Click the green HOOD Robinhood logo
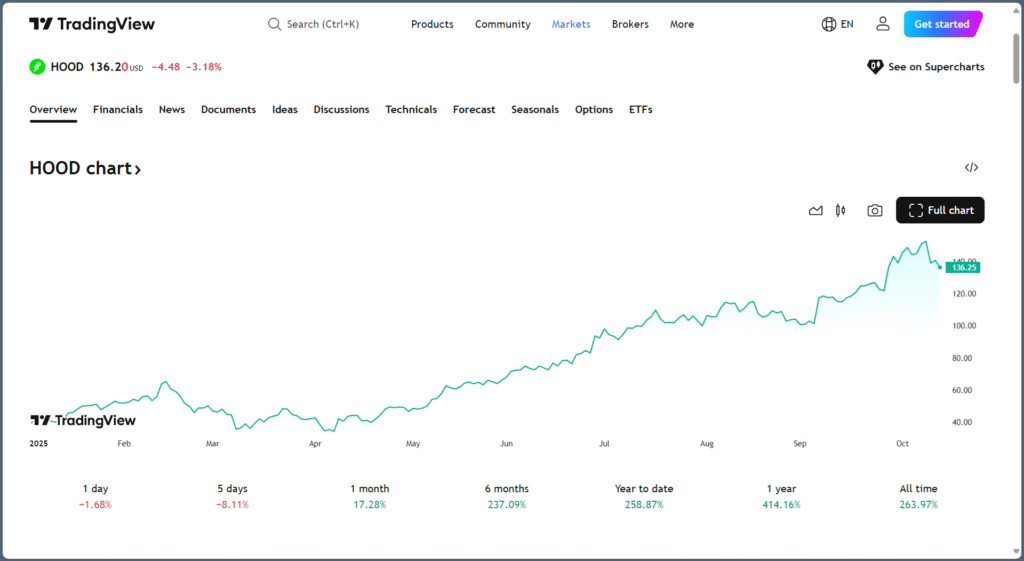Image resolution: width=1024 pixels, height=561 pixels. point(37,67)
